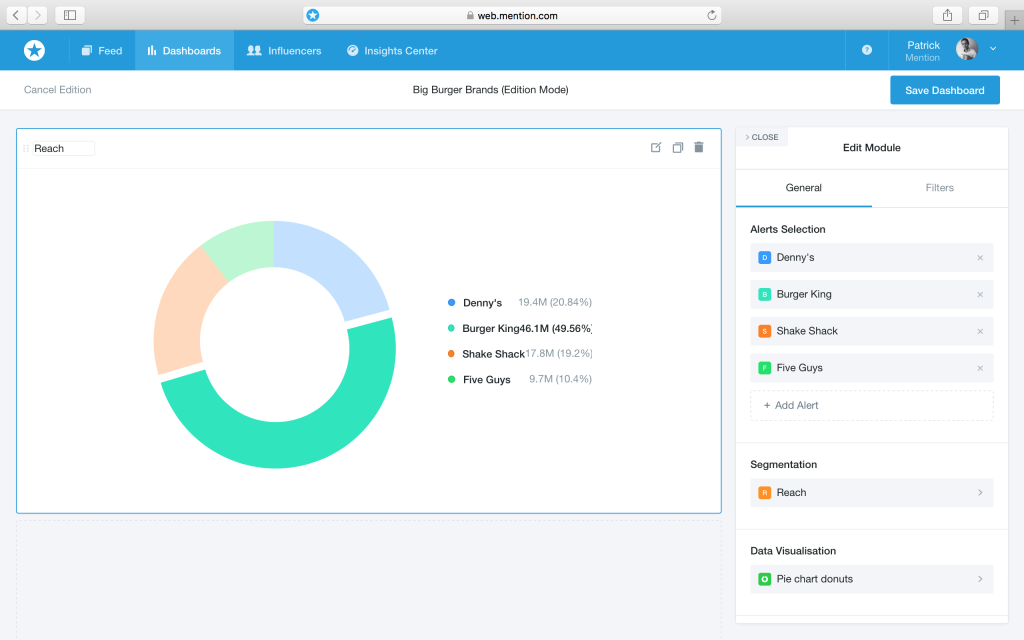Image resolution: width=1024 pixels, height=640 pixels.
Task: Toggle the browser sidebar
Action: [70, 15]
